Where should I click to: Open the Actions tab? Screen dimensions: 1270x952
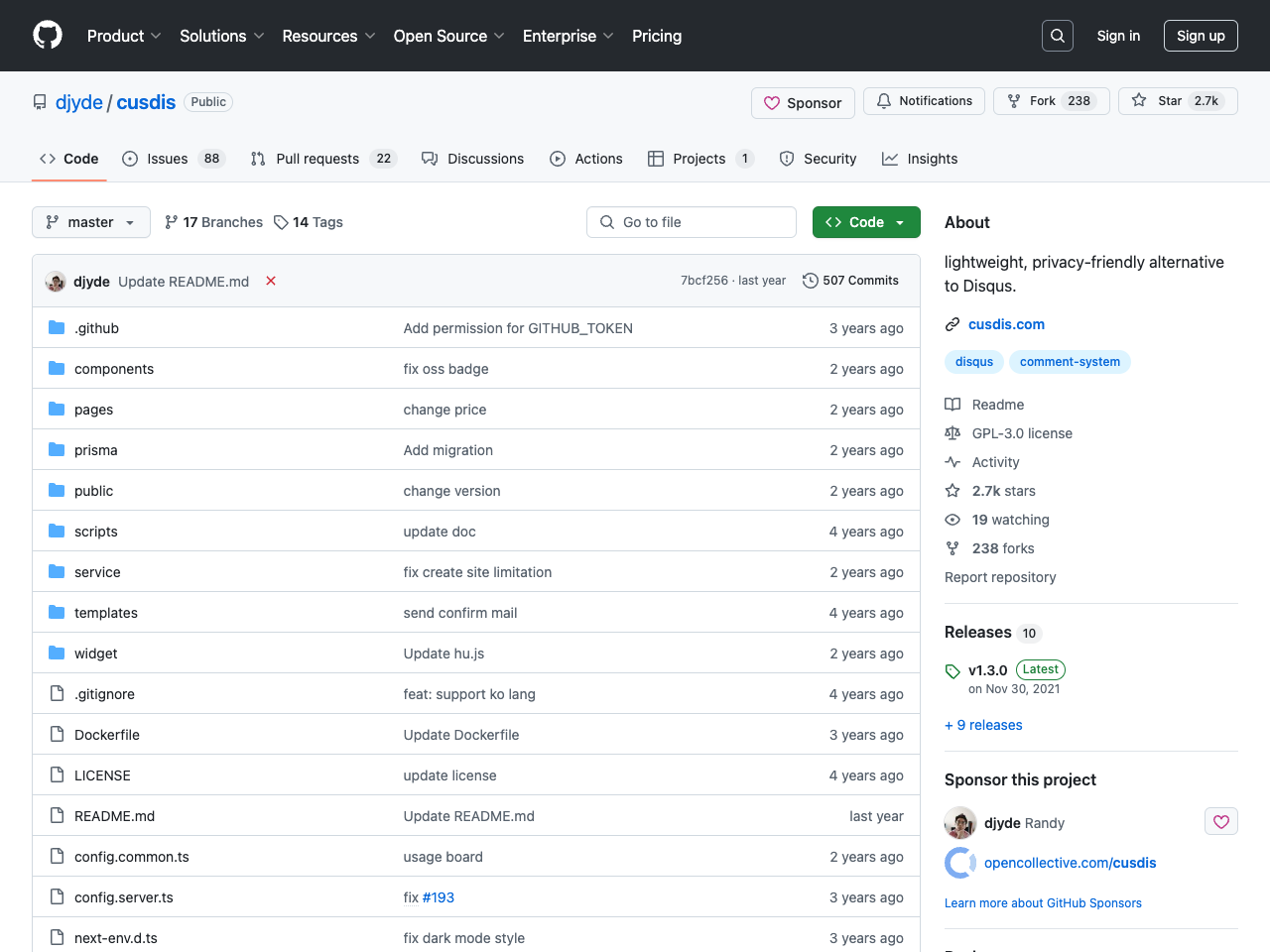586,159
